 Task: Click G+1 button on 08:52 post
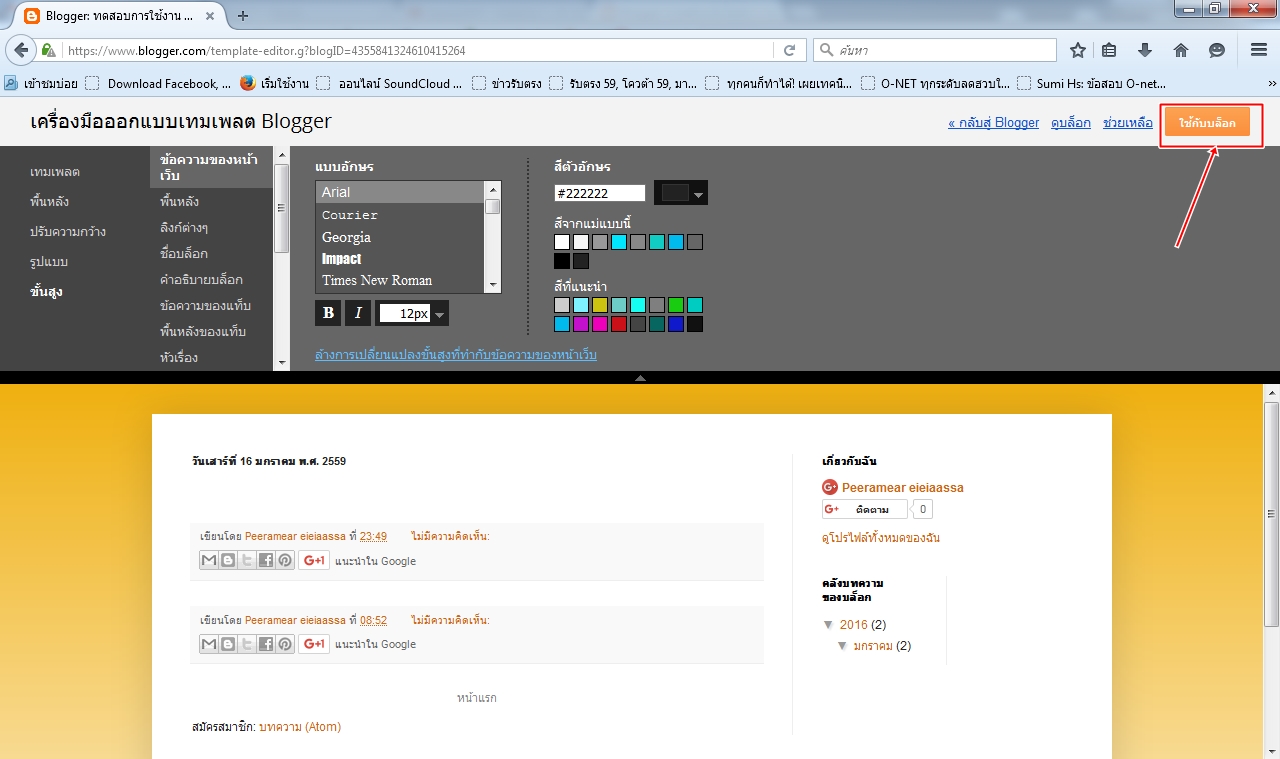tap(314, 643)
